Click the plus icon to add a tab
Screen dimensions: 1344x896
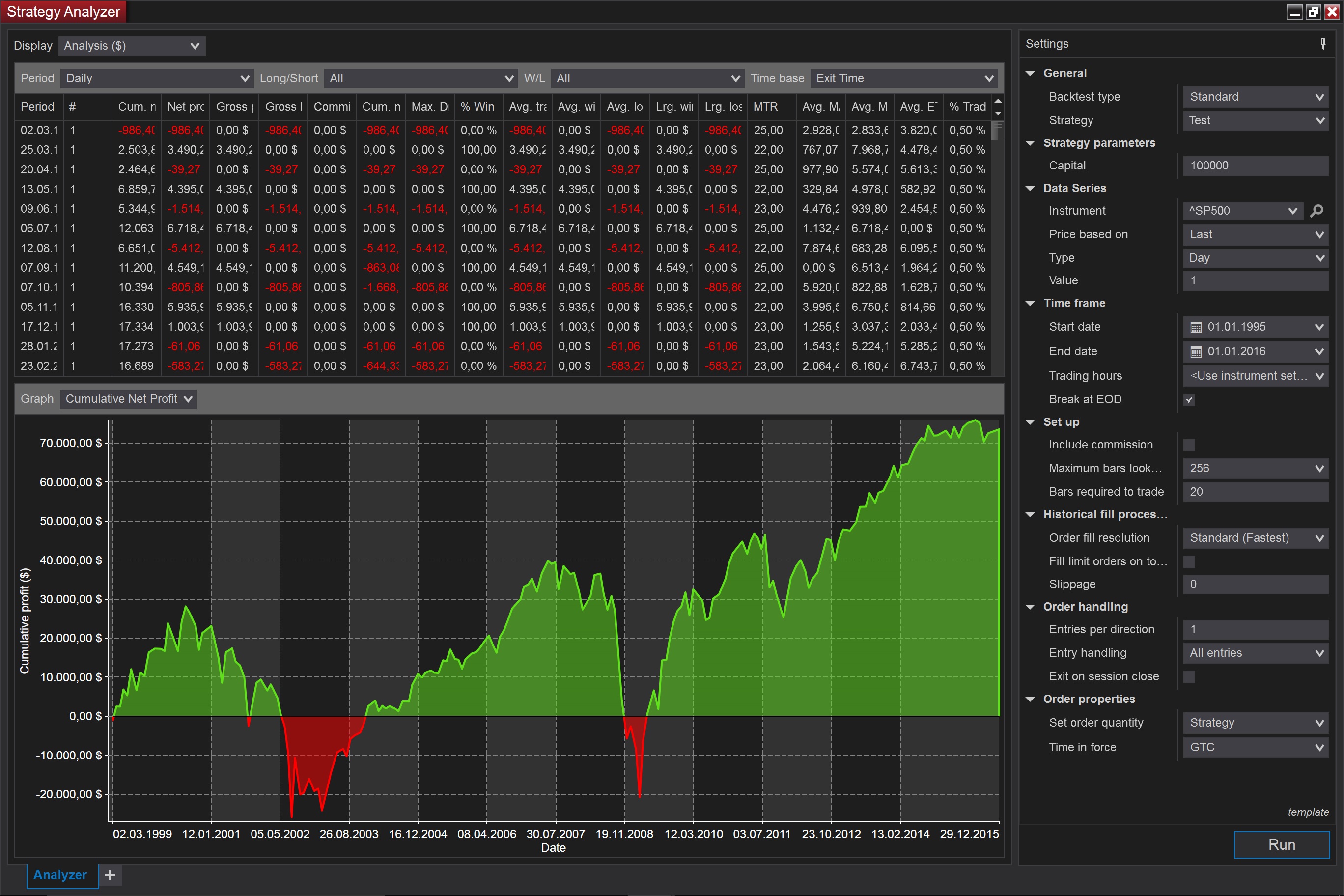pyautogui.click(x=111, y=875)
